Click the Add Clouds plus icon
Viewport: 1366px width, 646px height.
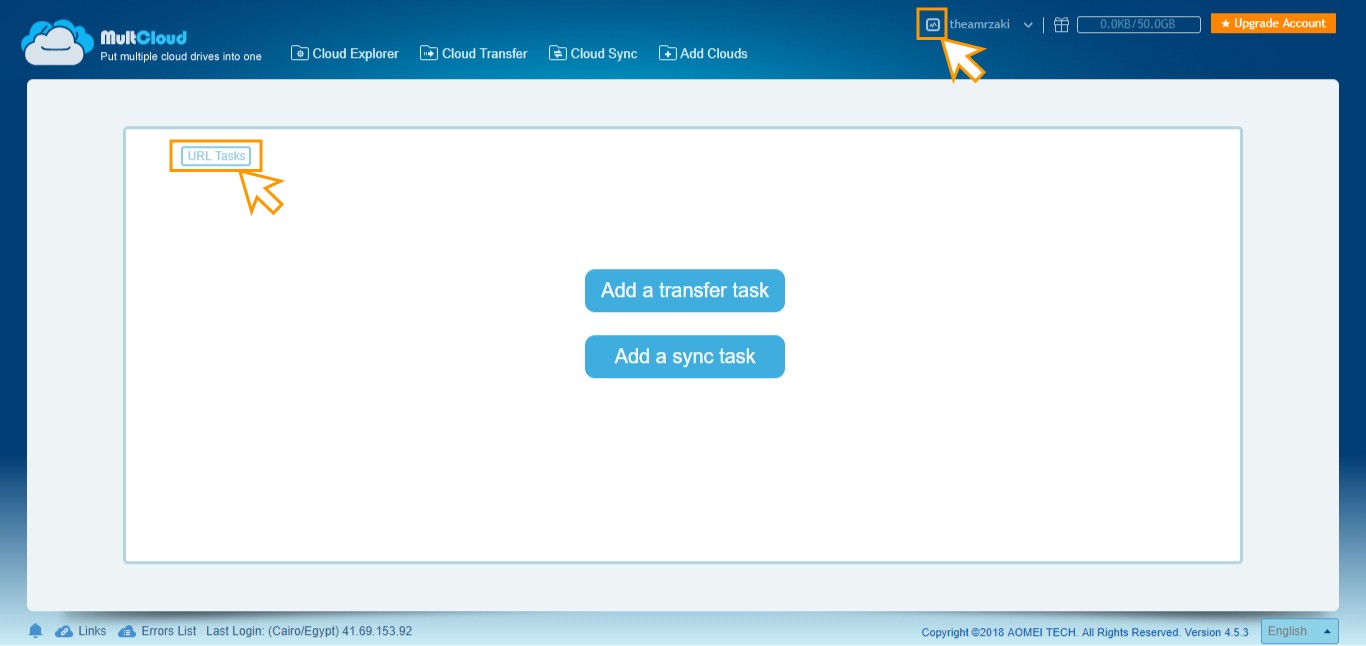pos(667,53)
